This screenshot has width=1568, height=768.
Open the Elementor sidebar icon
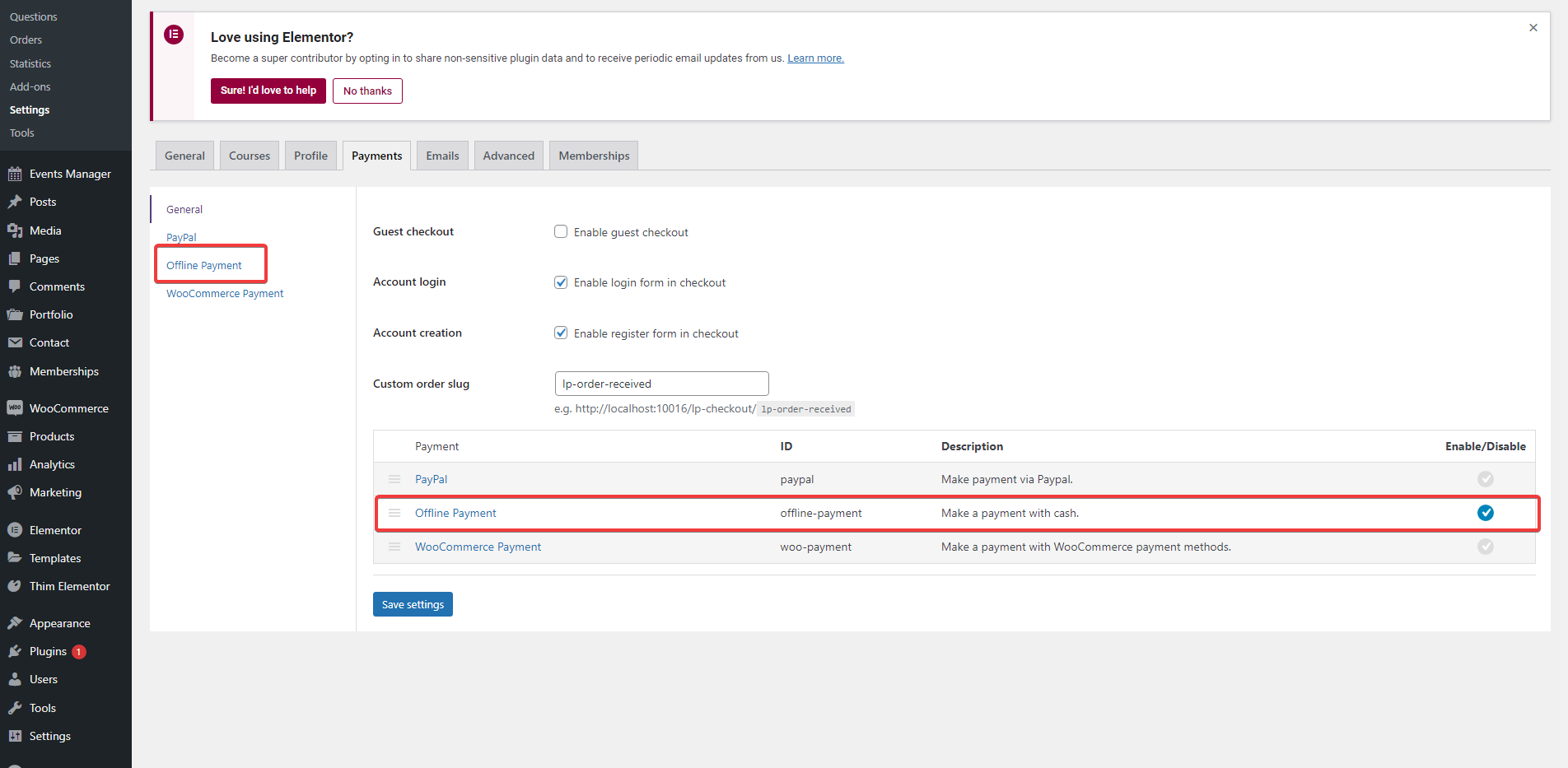[15, 530]
